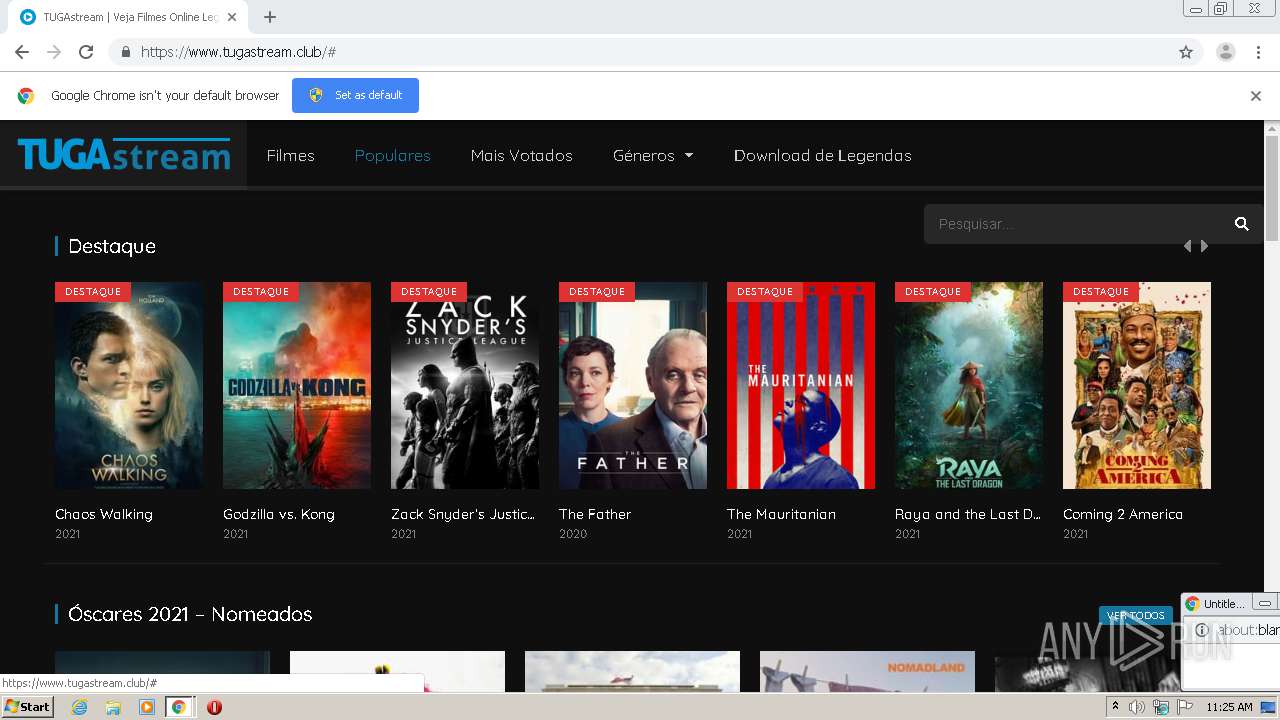The height and width of the screenshot is (720, 1280).
Task: Reload the page with the refresh icon
Action: [86, 52]
